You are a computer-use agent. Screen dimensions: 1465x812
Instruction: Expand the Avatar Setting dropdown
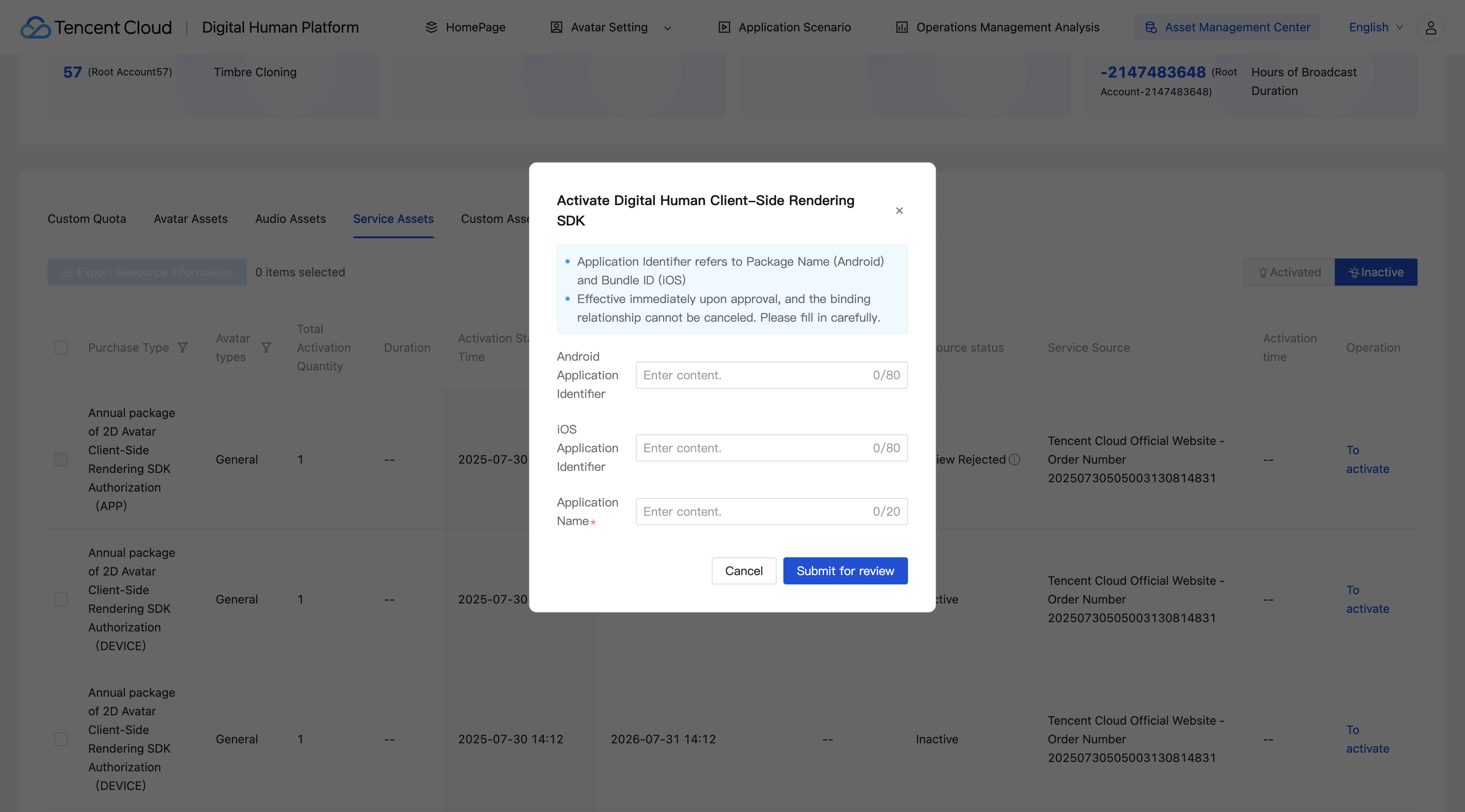668,28
